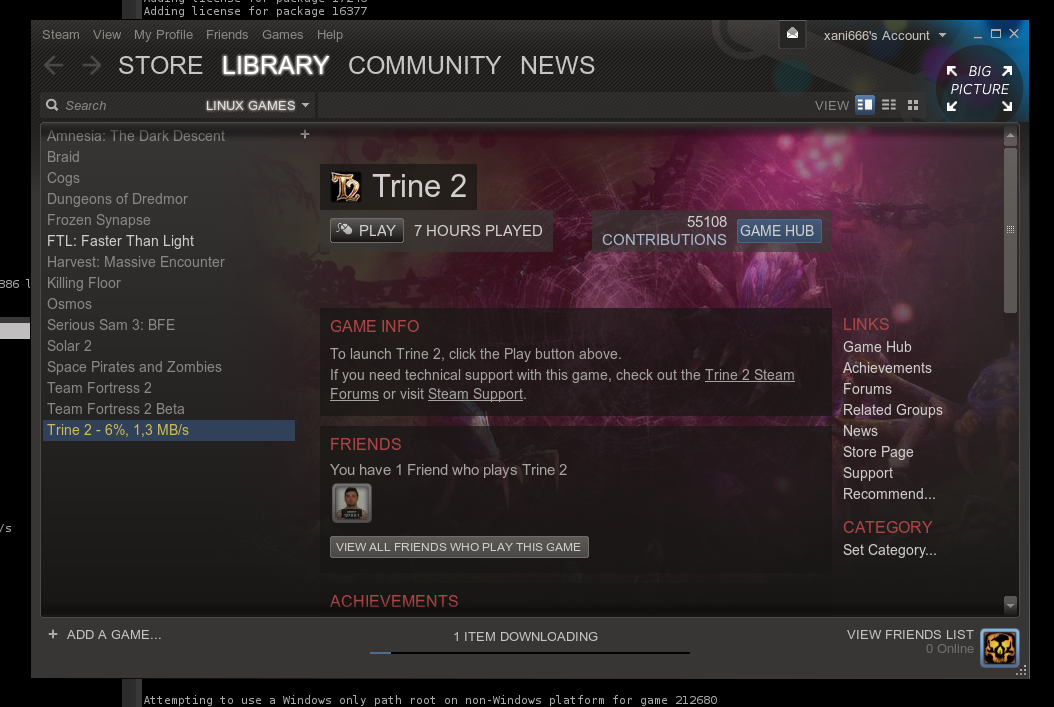Image resolution: width=1054 pixels, height=707 pixels.
Task: Click View All Friends Who Play This Game
Action: coord(459,547)
